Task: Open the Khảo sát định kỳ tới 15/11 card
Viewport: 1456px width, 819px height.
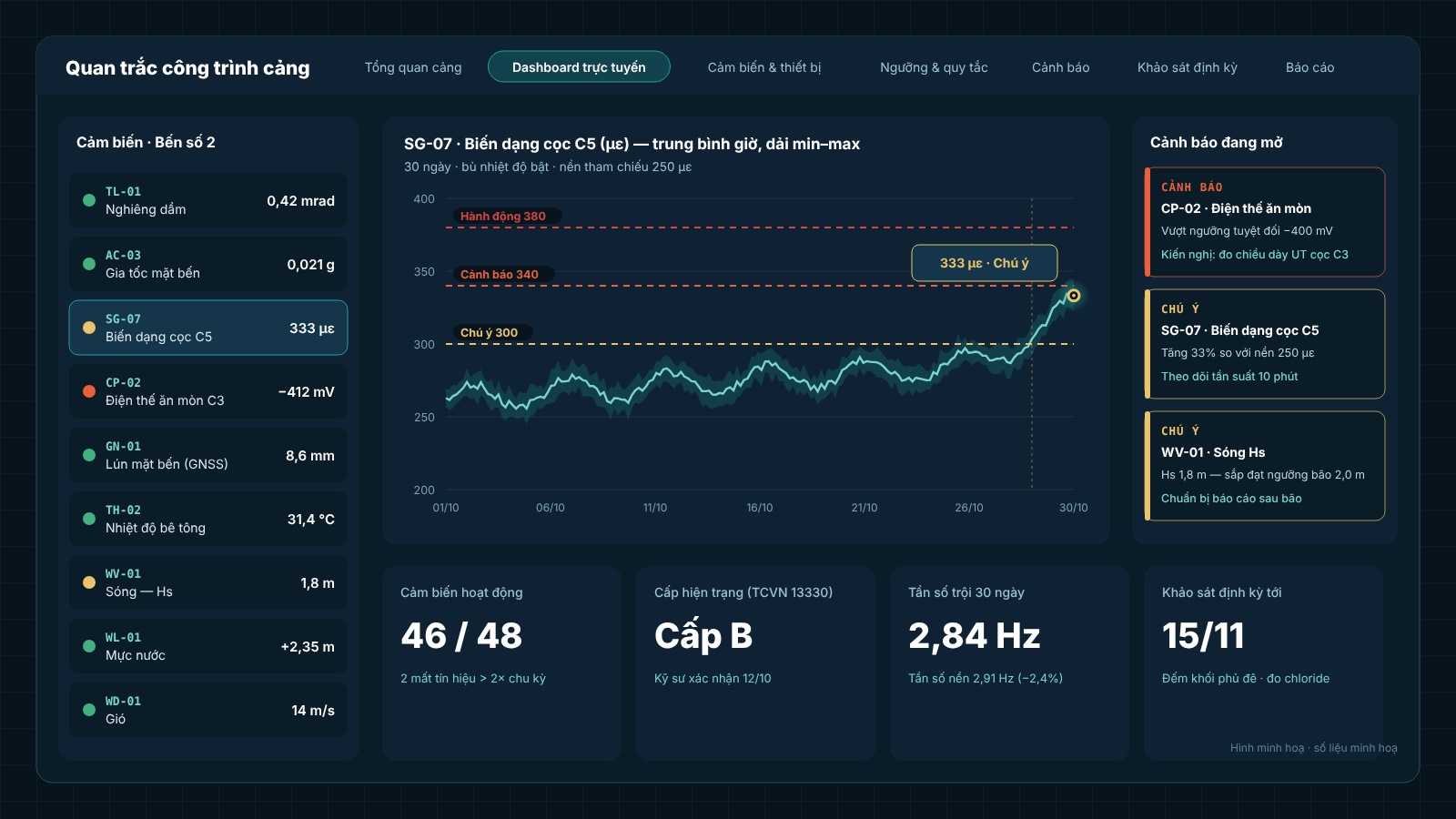Action: pos(1263,663)
